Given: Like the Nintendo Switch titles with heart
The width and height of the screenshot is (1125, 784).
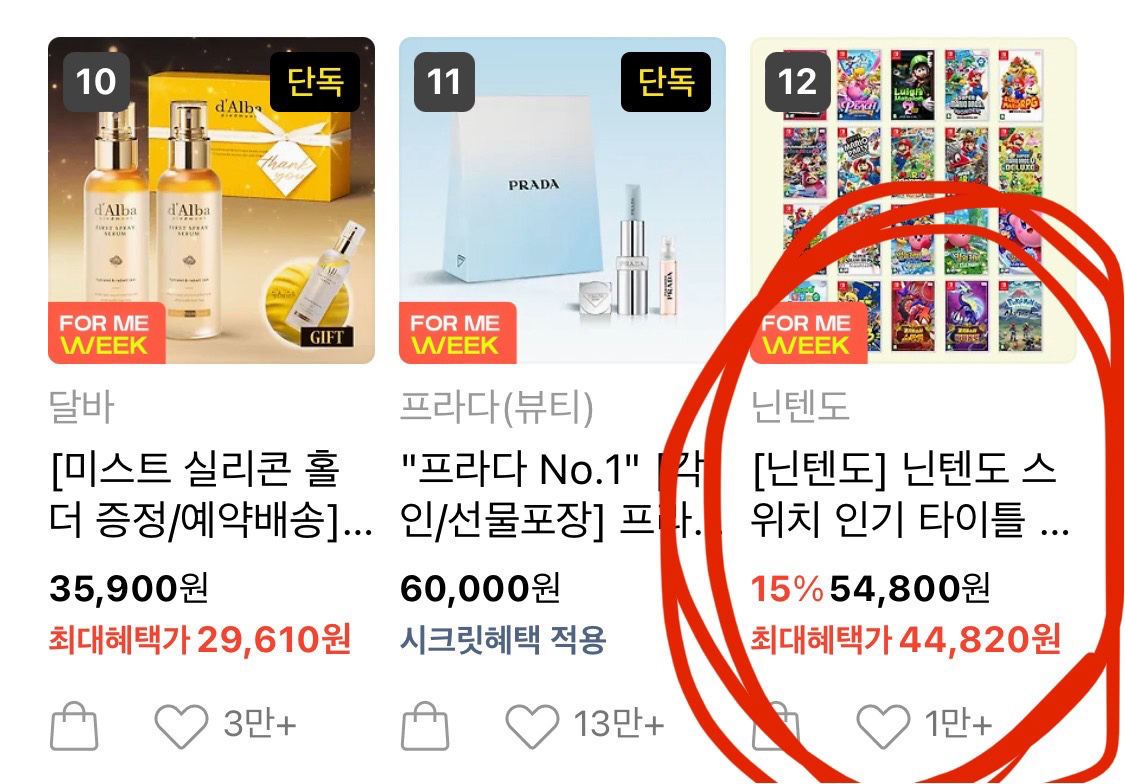Looking at the screenshot, I should [883, 726].
